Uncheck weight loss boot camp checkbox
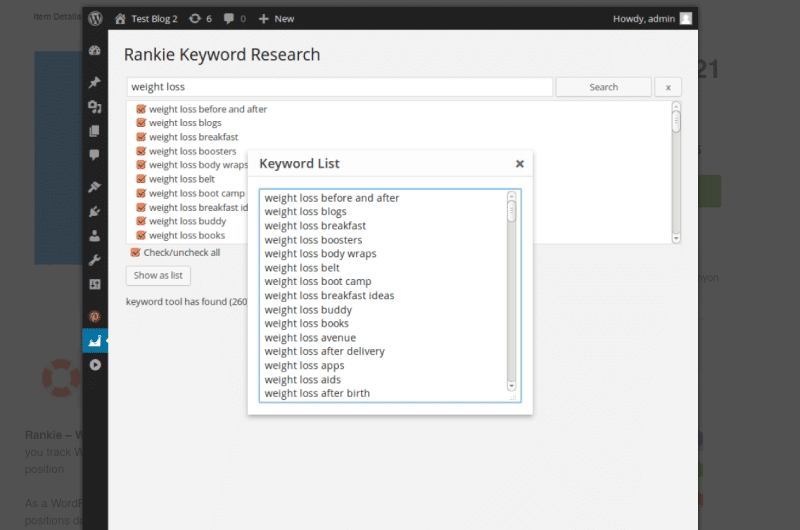 [141, 193]
